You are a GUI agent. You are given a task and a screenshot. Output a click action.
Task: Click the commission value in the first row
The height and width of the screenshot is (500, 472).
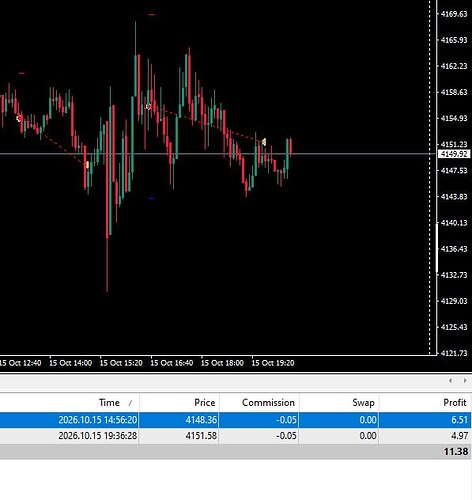(286, 420)
